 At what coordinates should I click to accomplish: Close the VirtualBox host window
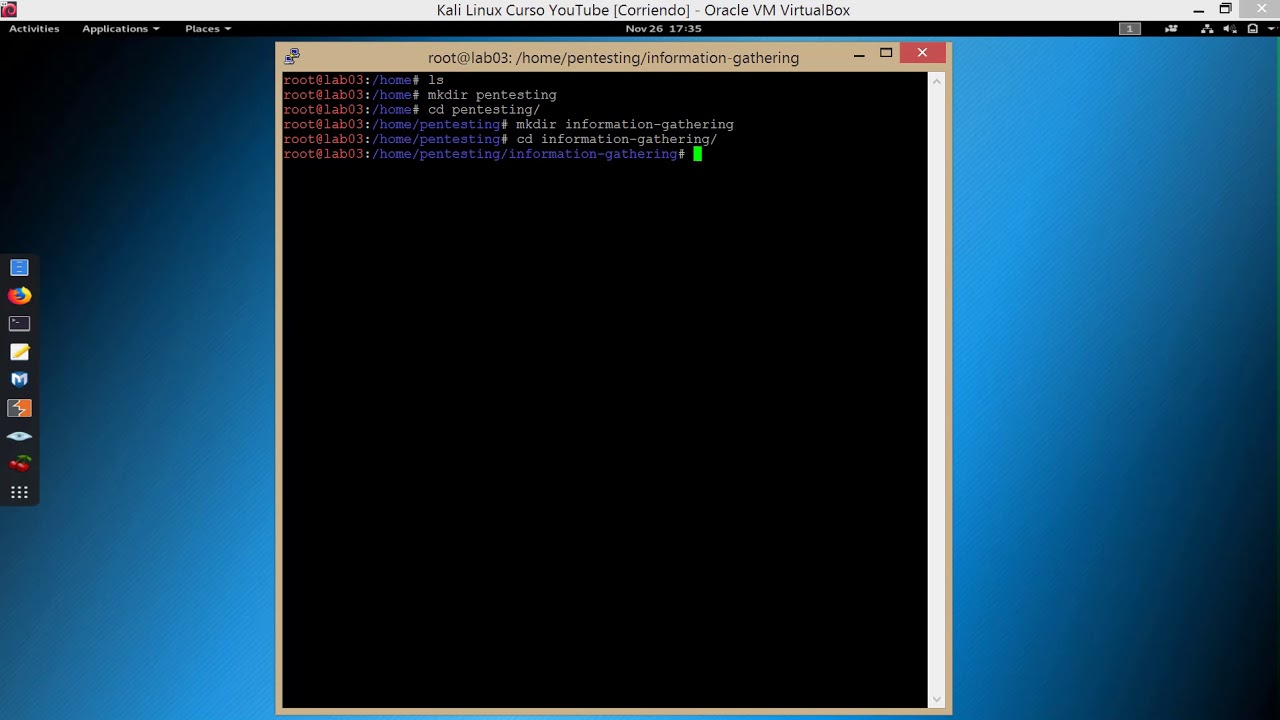click(1259, 9)
